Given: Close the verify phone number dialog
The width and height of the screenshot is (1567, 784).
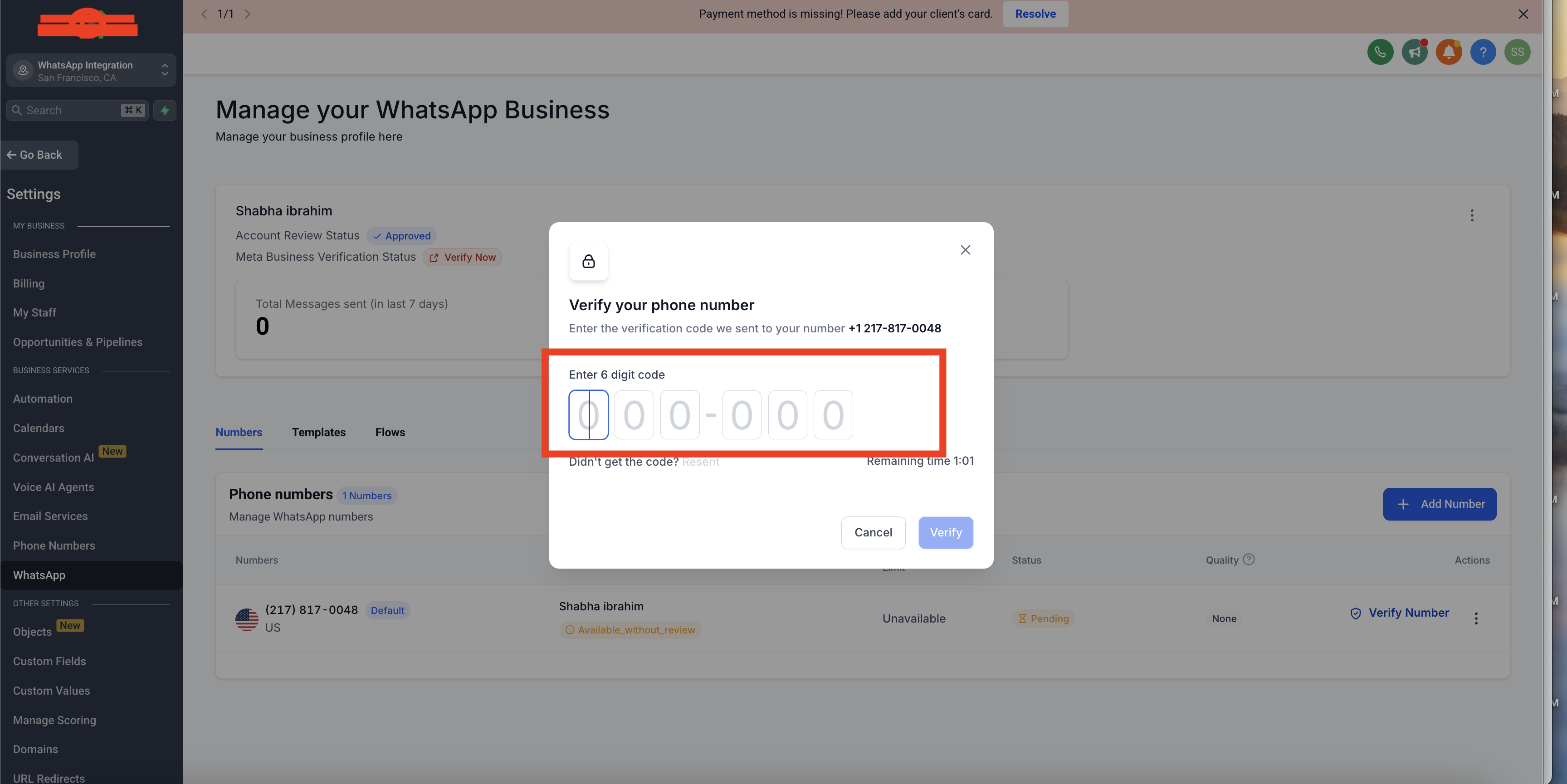Looking at the screenshot, I should pos(965,250).
